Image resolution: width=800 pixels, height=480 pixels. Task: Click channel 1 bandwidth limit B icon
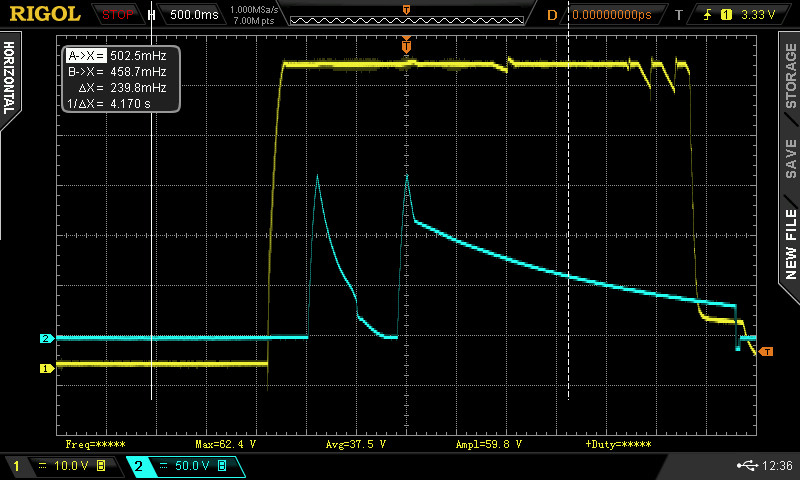(101, 466)
